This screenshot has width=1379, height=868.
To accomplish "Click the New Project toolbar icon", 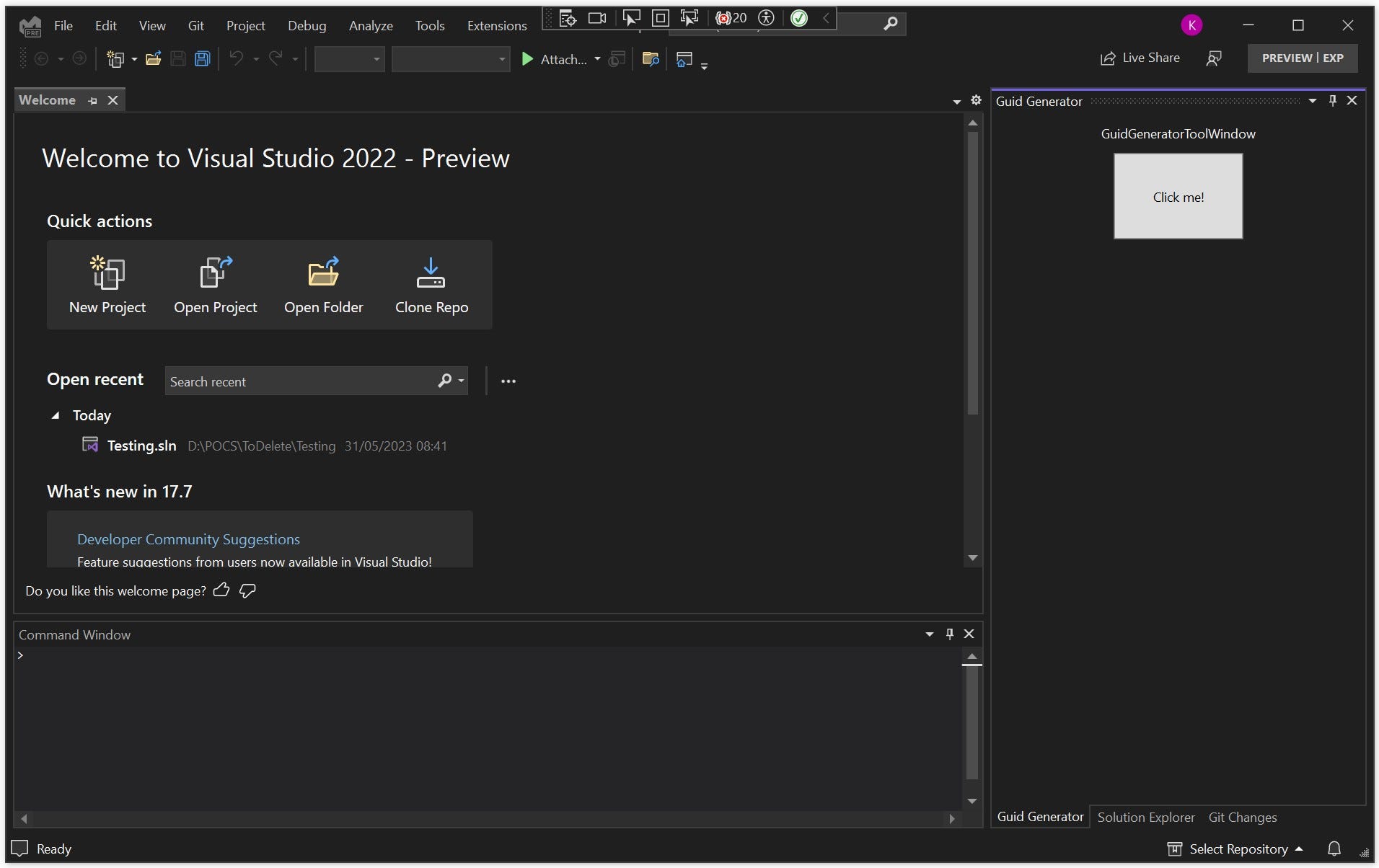I will (x=115, y=59).
